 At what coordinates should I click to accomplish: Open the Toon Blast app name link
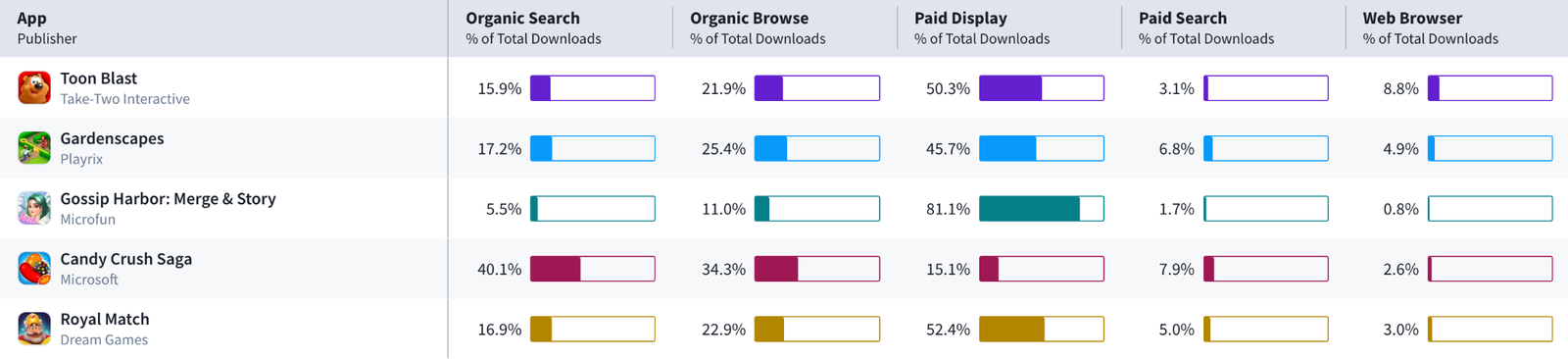(x=99, y=78)
